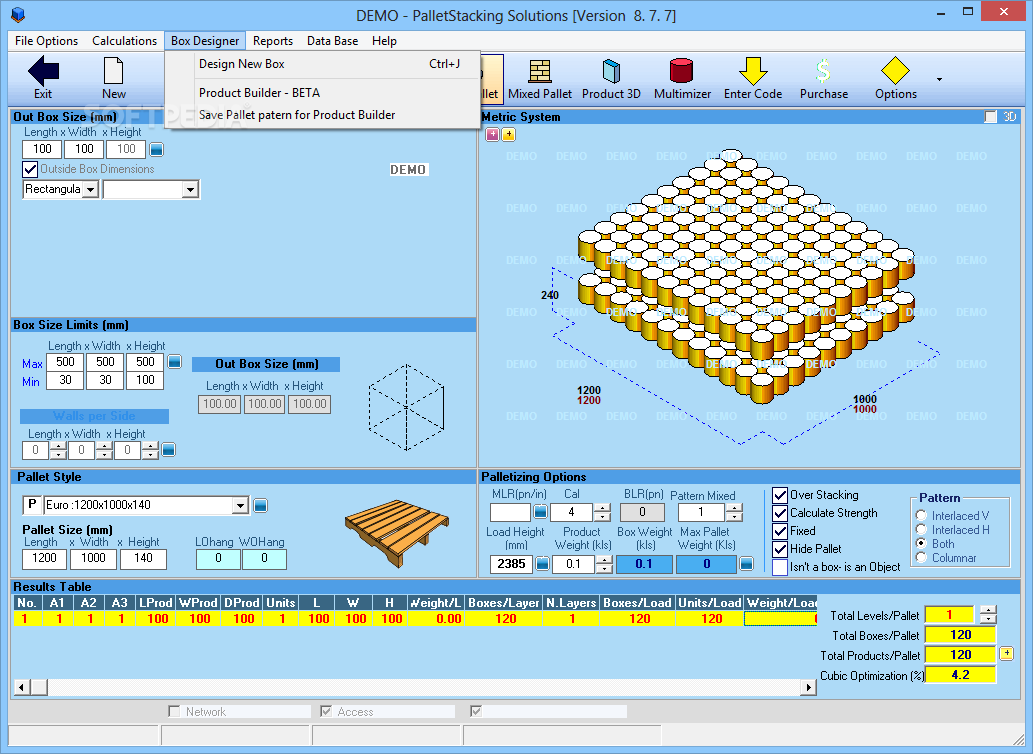Create a New document from toolbar
This screenshot has width=1033, height=754.
[x=113, y=77]
